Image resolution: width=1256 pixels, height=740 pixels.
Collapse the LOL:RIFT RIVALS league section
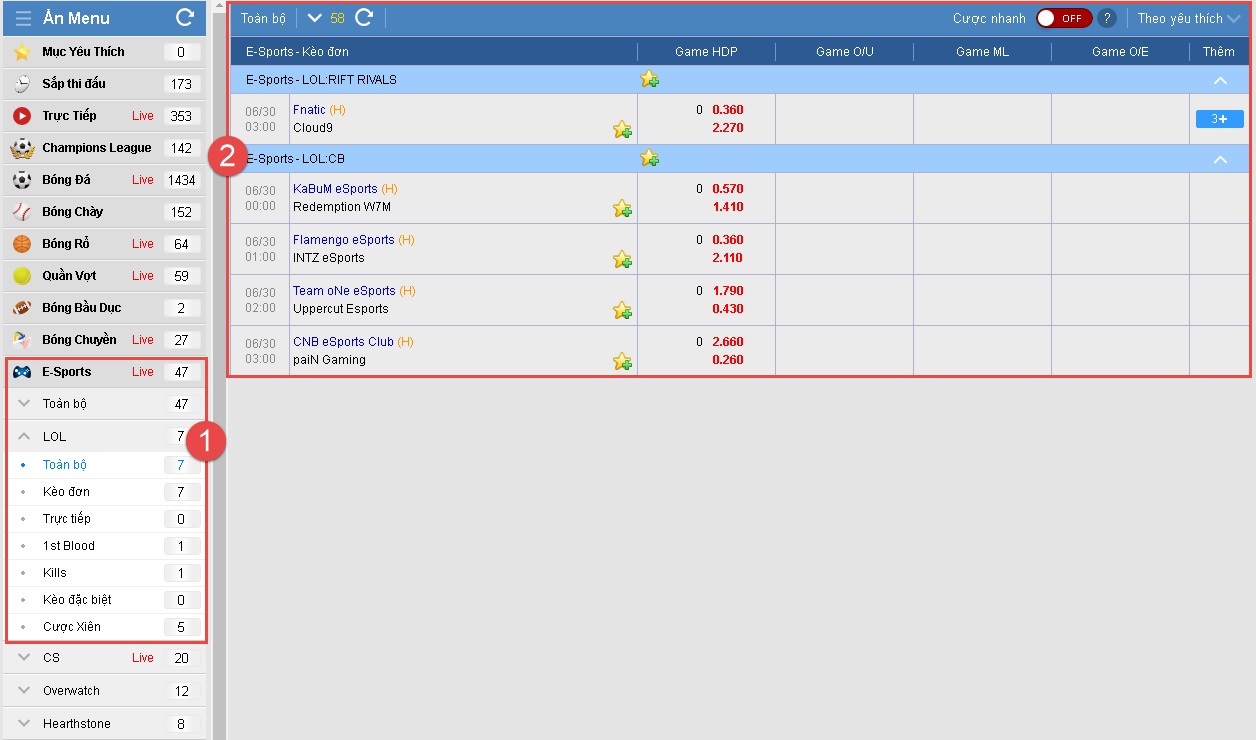click(1219, 80)
